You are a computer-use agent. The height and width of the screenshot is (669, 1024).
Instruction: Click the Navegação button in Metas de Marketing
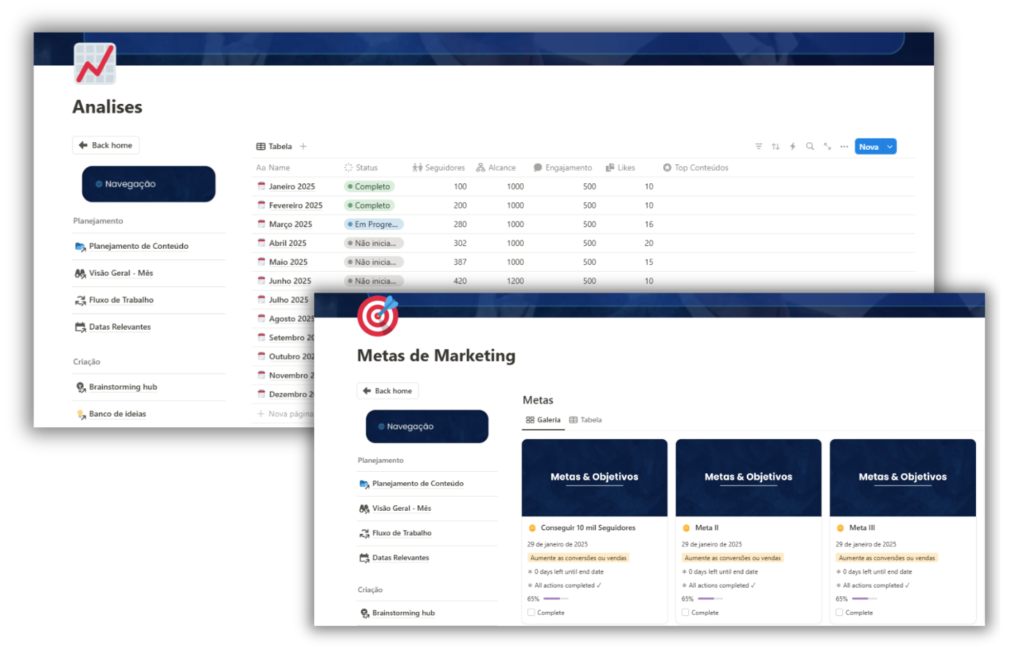[427, 427]
